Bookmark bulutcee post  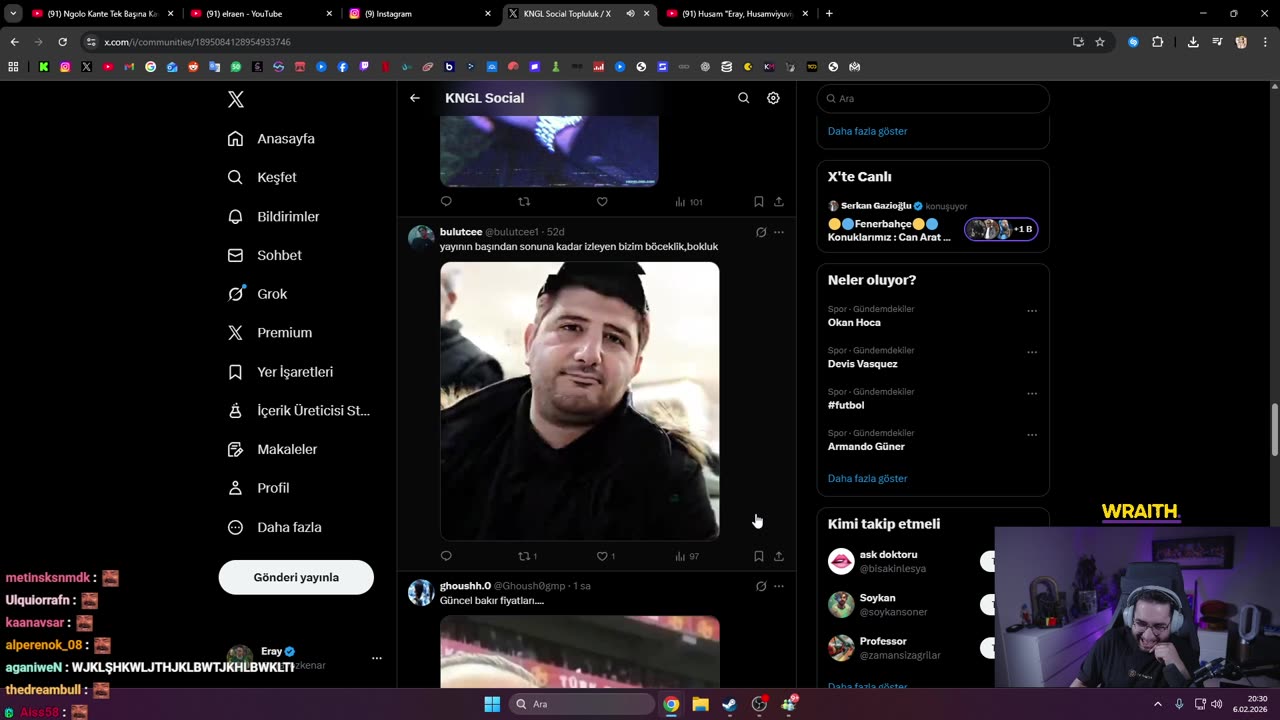click(758, 556)
